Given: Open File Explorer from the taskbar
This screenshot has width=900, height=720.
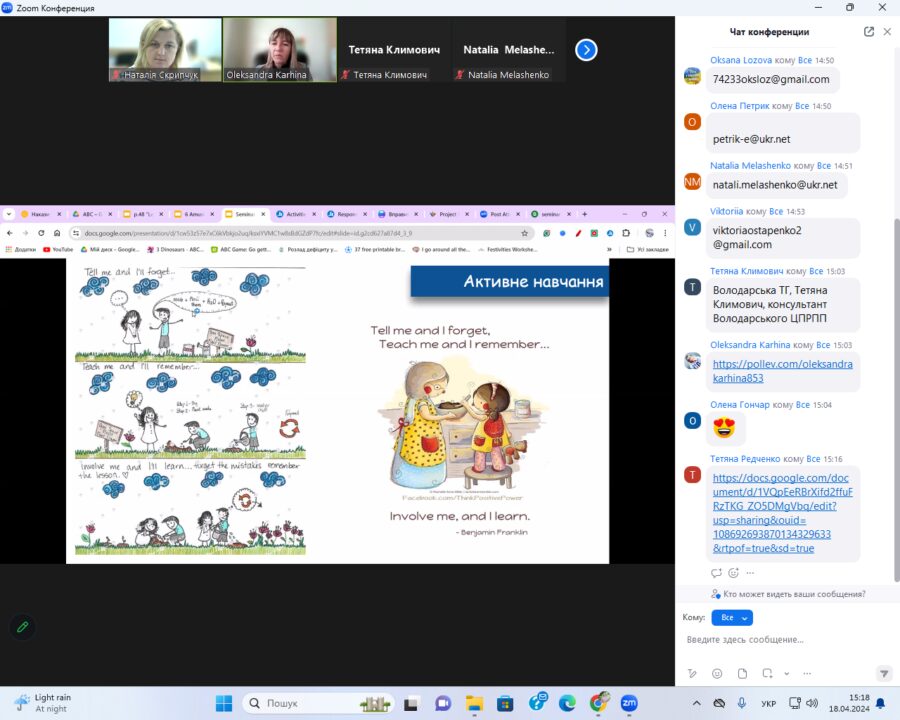Looking at the screenshot, I should tap(474, 703).
